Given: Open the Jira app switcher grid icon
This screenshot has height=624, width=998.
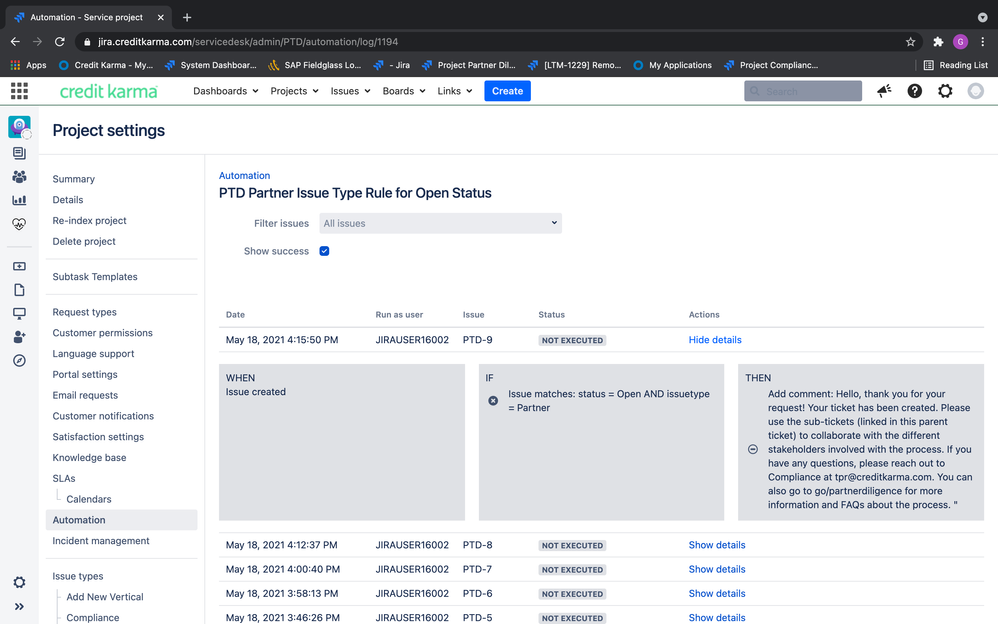Looking at the screenshot, I should click(19, 91).
